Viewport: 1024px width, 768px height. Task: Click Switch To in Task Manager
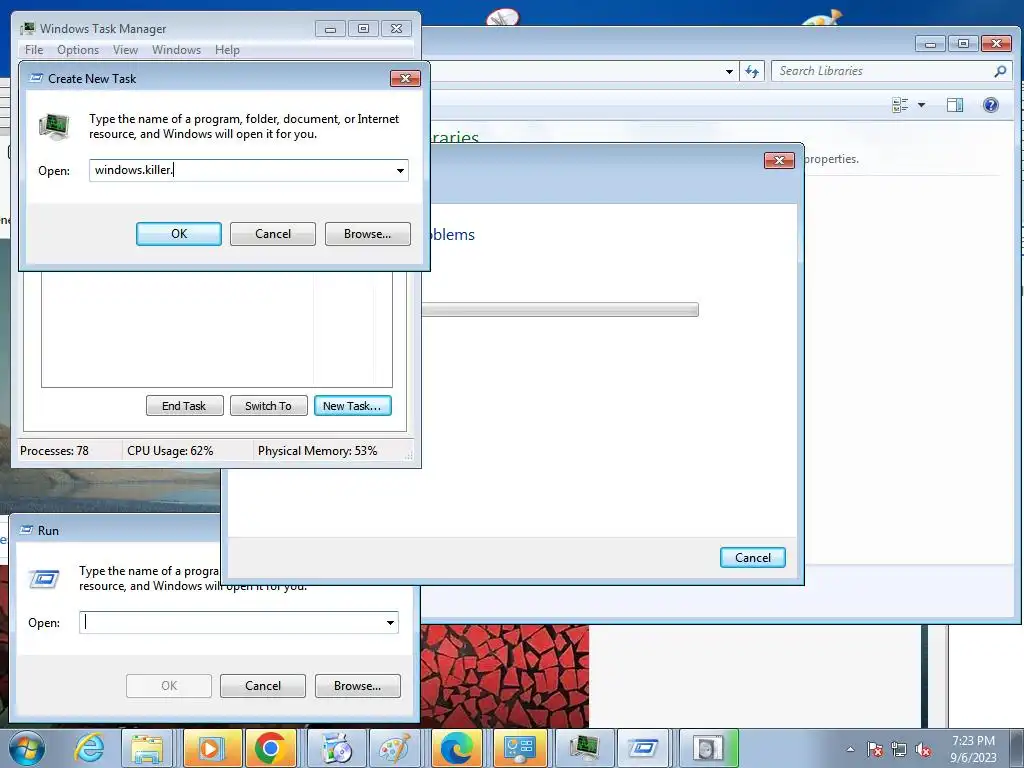tap(268, 406)
